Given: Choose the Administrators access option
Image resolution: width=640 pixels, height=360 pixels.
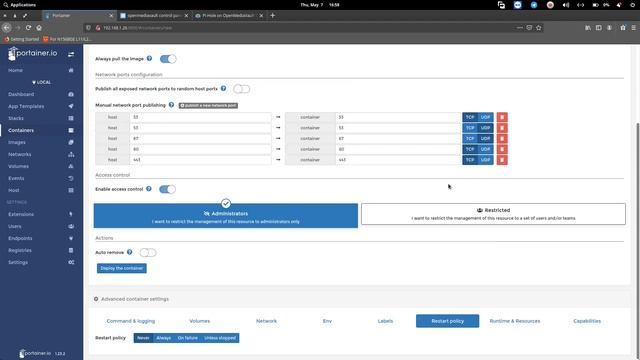Looking at the screenshot, I should click(x=226, y=216).
